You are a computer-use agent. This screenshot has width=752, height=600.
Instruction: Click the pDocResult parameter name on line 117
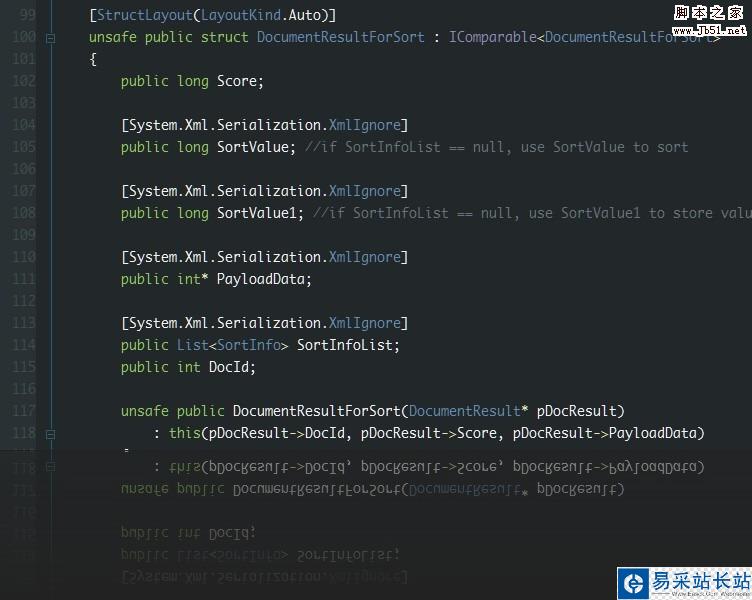coord(576,412)
